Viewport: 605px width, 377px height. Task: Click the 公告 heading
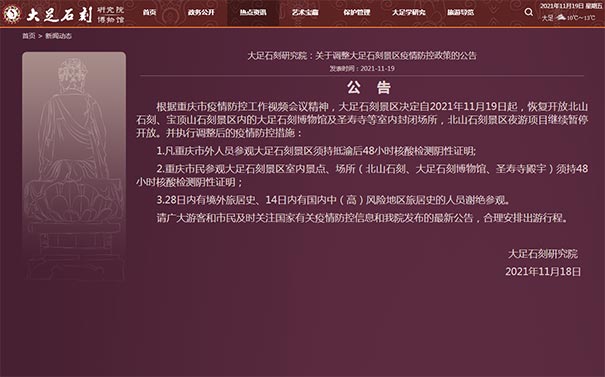pyautogui.click(x=369, y=88)
